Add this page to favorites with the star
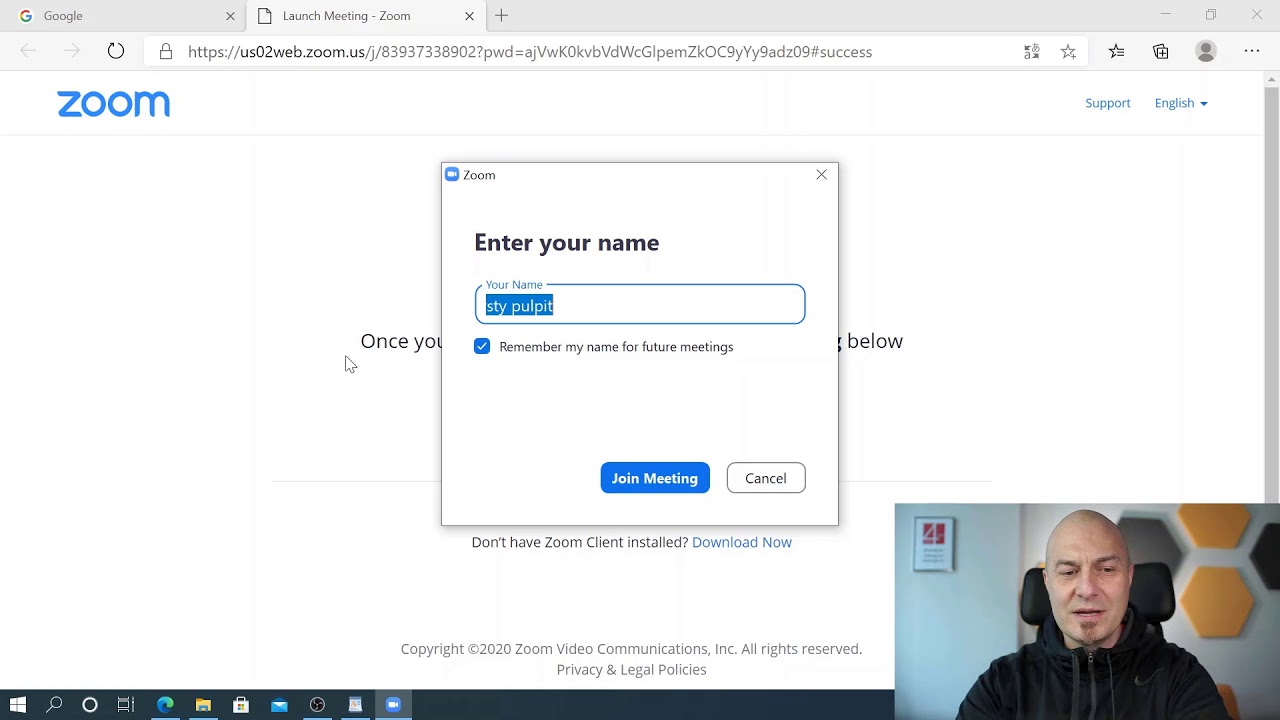1280x720 pixels. coord(1068,51)
